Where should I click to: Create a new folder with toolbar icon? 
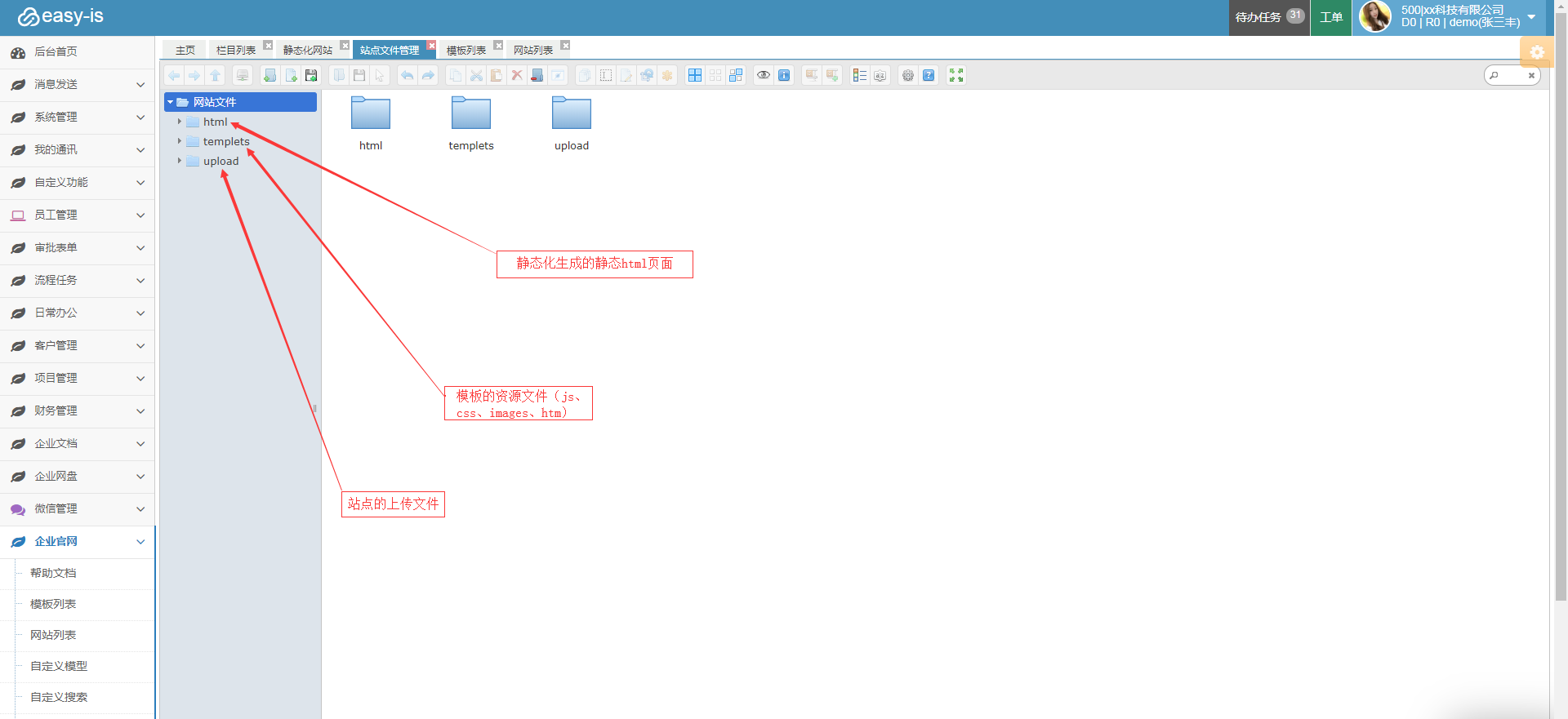point(269,75)
